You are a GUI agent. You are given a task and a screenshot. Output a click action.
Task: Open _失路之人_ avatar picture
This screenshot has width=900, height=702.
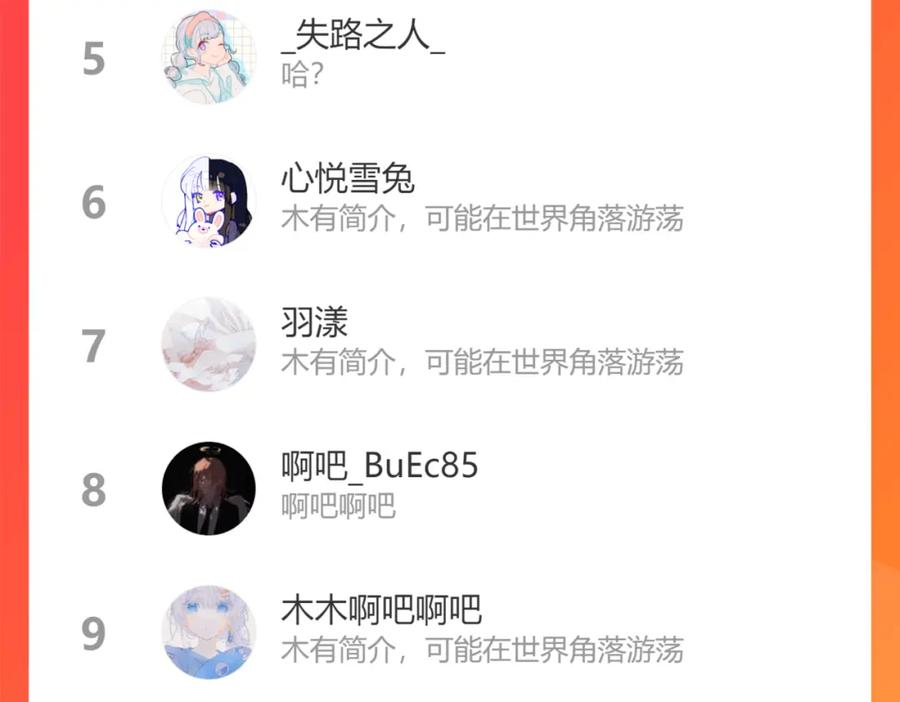tap(209, 57)
